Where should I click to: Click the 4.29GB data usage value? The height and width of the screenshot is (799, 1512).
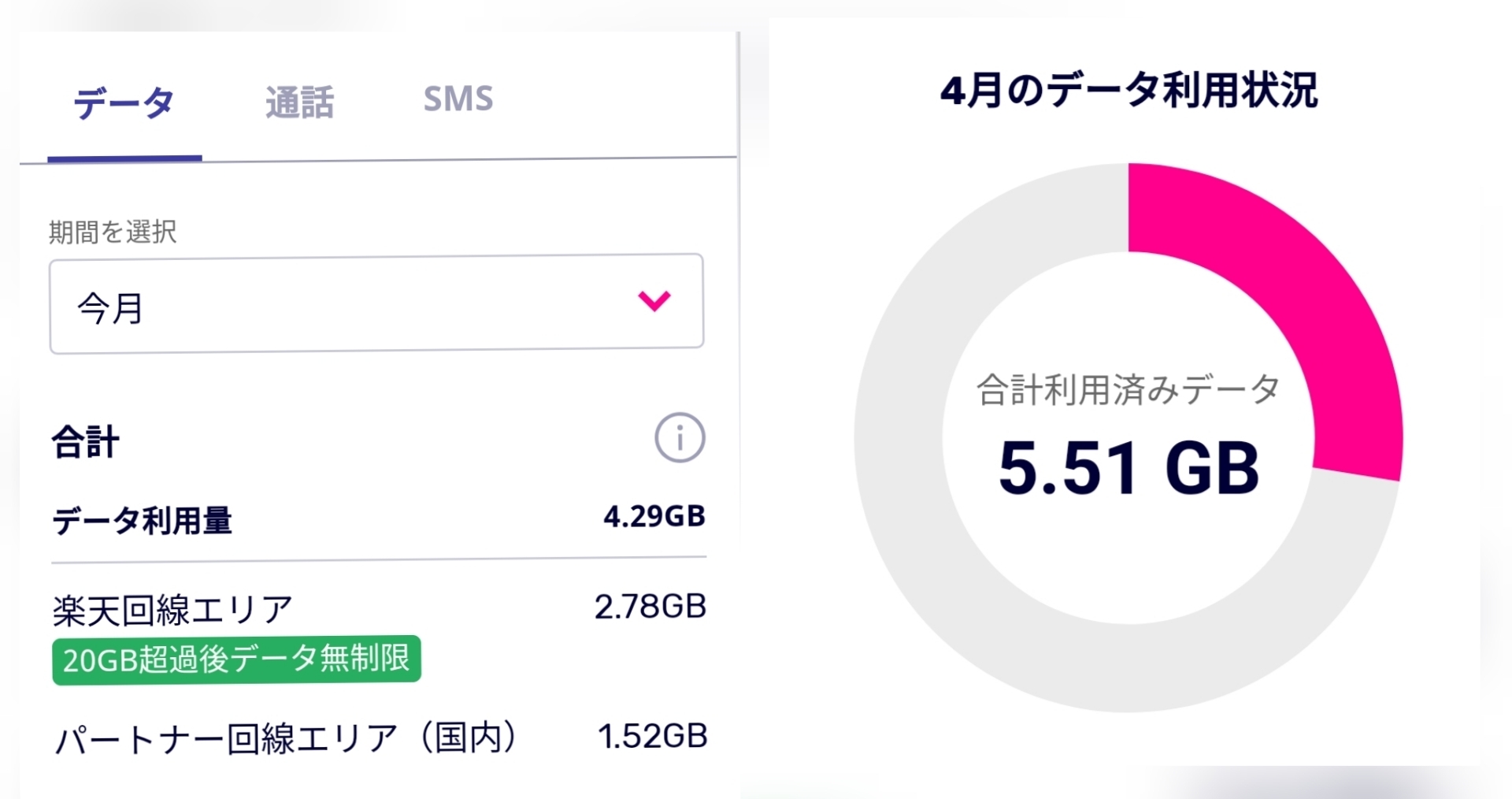click(x=654, y=516)
